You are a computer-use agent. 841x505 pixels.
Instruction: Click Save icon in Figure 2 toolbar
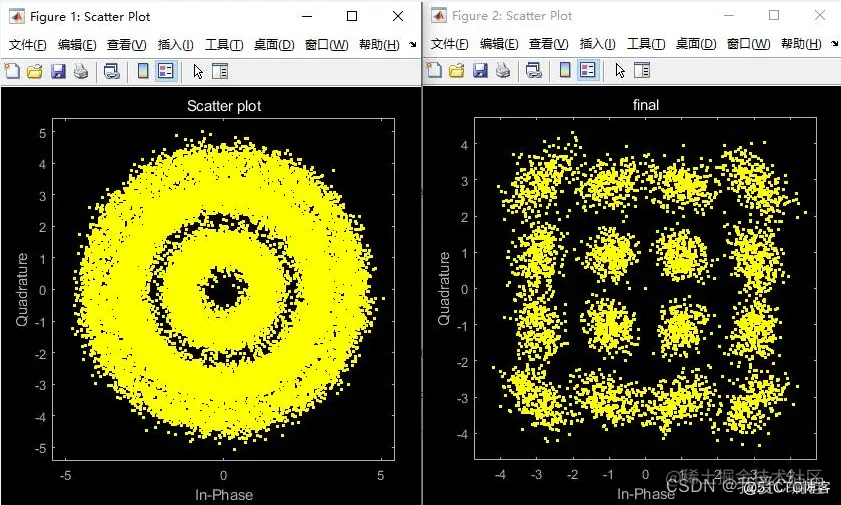coord(480,70)
